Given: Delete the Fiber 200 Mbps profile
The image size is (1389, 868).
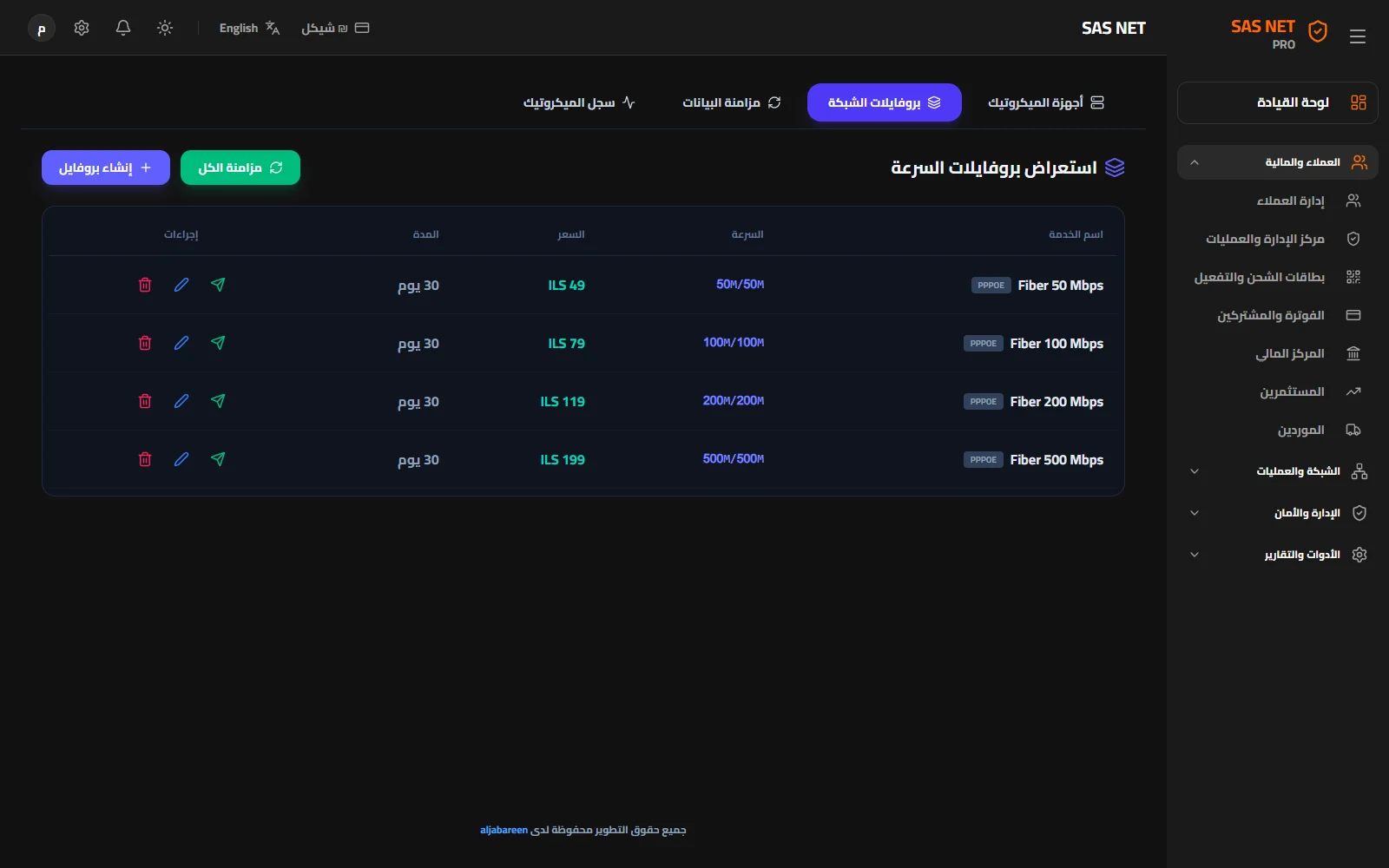Looking at the screenshot, I should click(x=145, y=401).
